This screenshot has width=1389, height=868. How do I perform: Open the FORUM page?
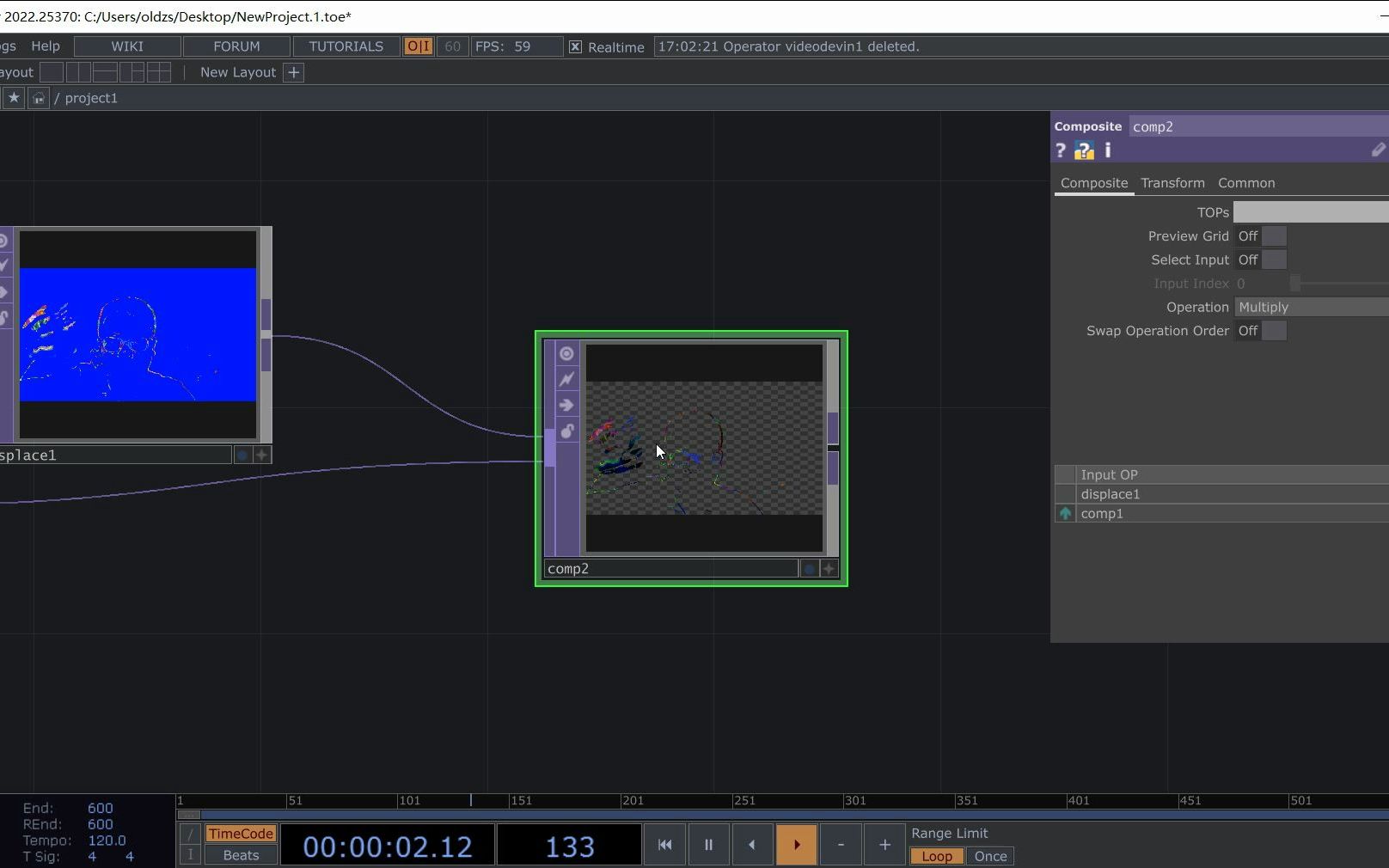coord(235,46)
